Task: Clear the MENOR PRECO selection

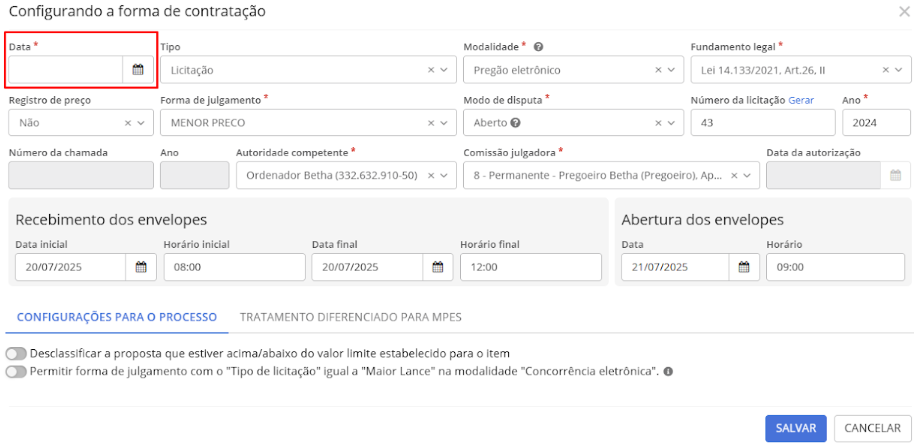Action: (431, 123)
